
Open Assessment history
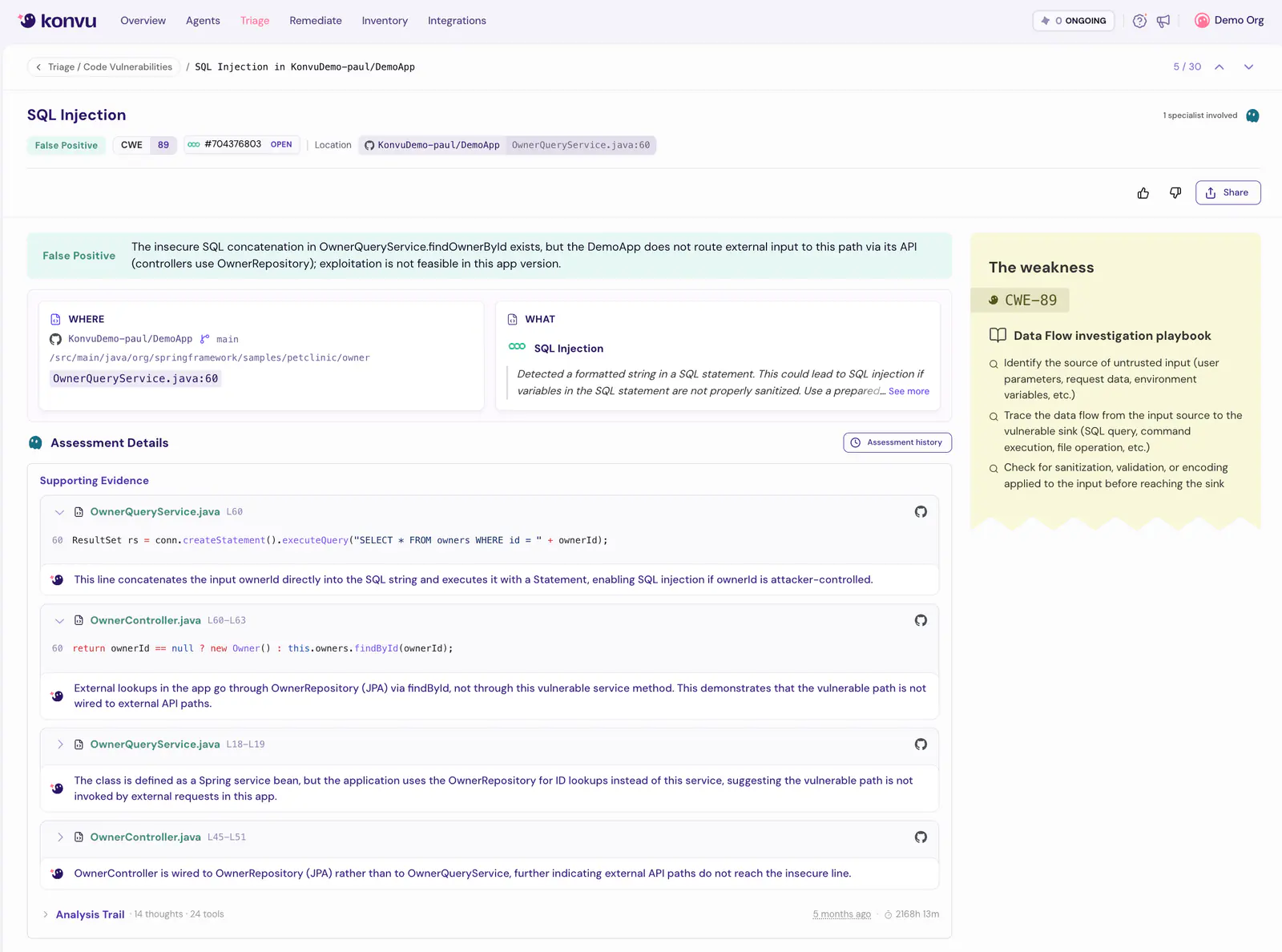click(897, 443)
